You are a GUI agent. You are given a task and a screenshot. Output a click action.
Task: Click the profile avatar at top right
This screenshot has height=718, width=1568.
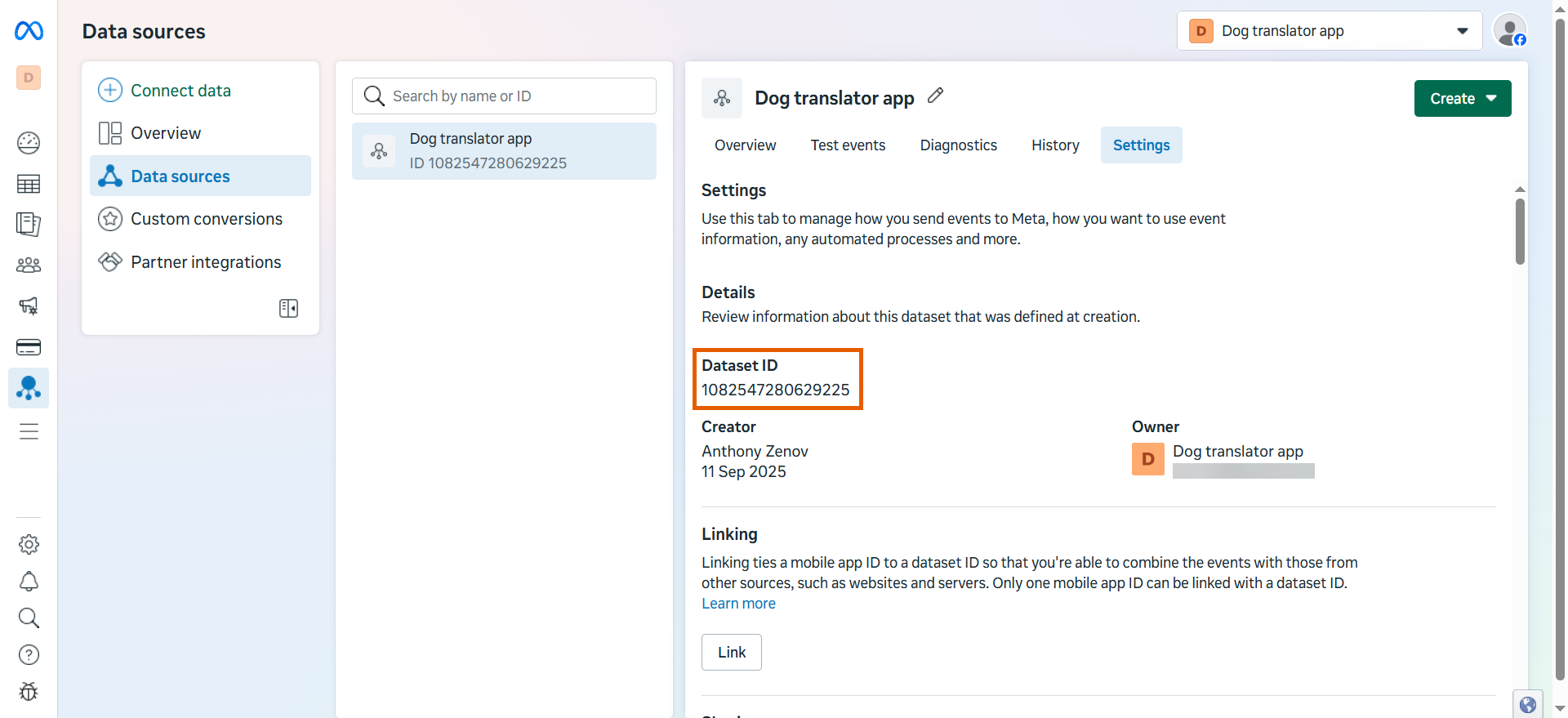point(1510,30)
